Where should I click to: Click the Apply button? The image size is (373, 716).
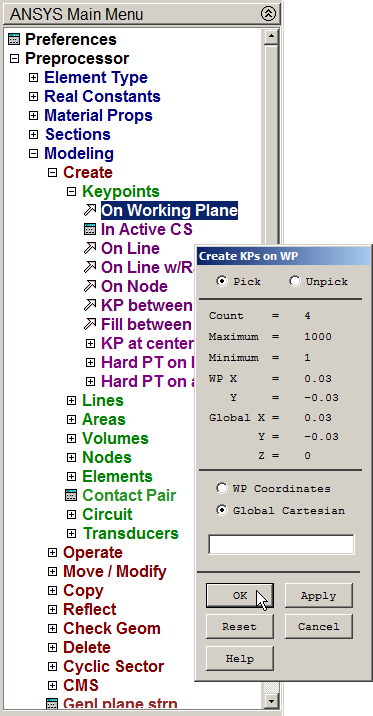coord(319,595)
